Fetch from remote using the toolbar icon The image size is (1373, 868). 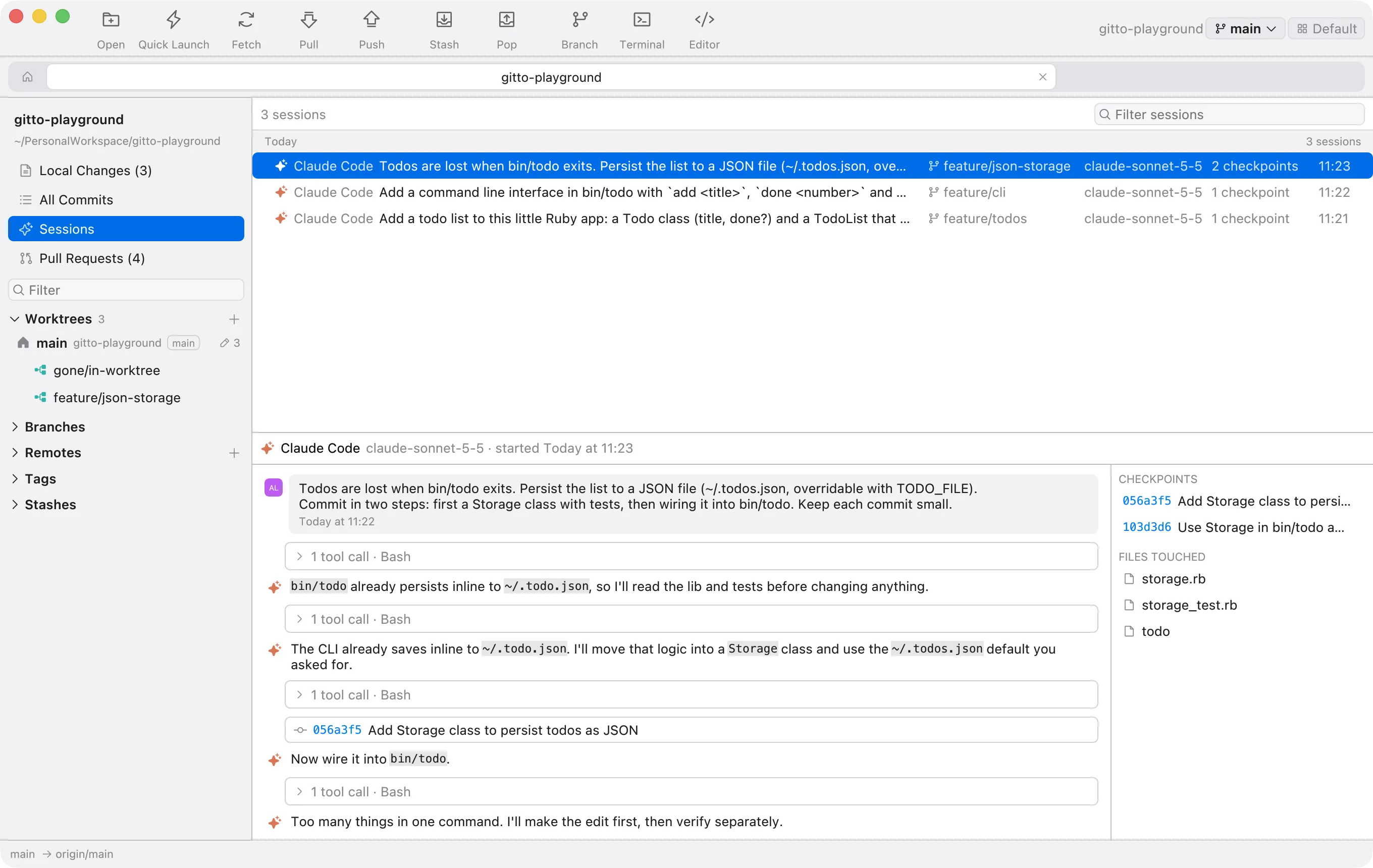[246, 20]
